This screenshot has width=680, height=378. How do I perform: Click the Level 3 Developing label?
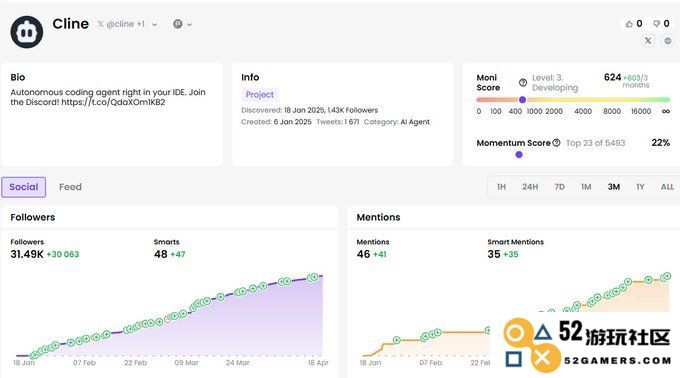point(555,82)
